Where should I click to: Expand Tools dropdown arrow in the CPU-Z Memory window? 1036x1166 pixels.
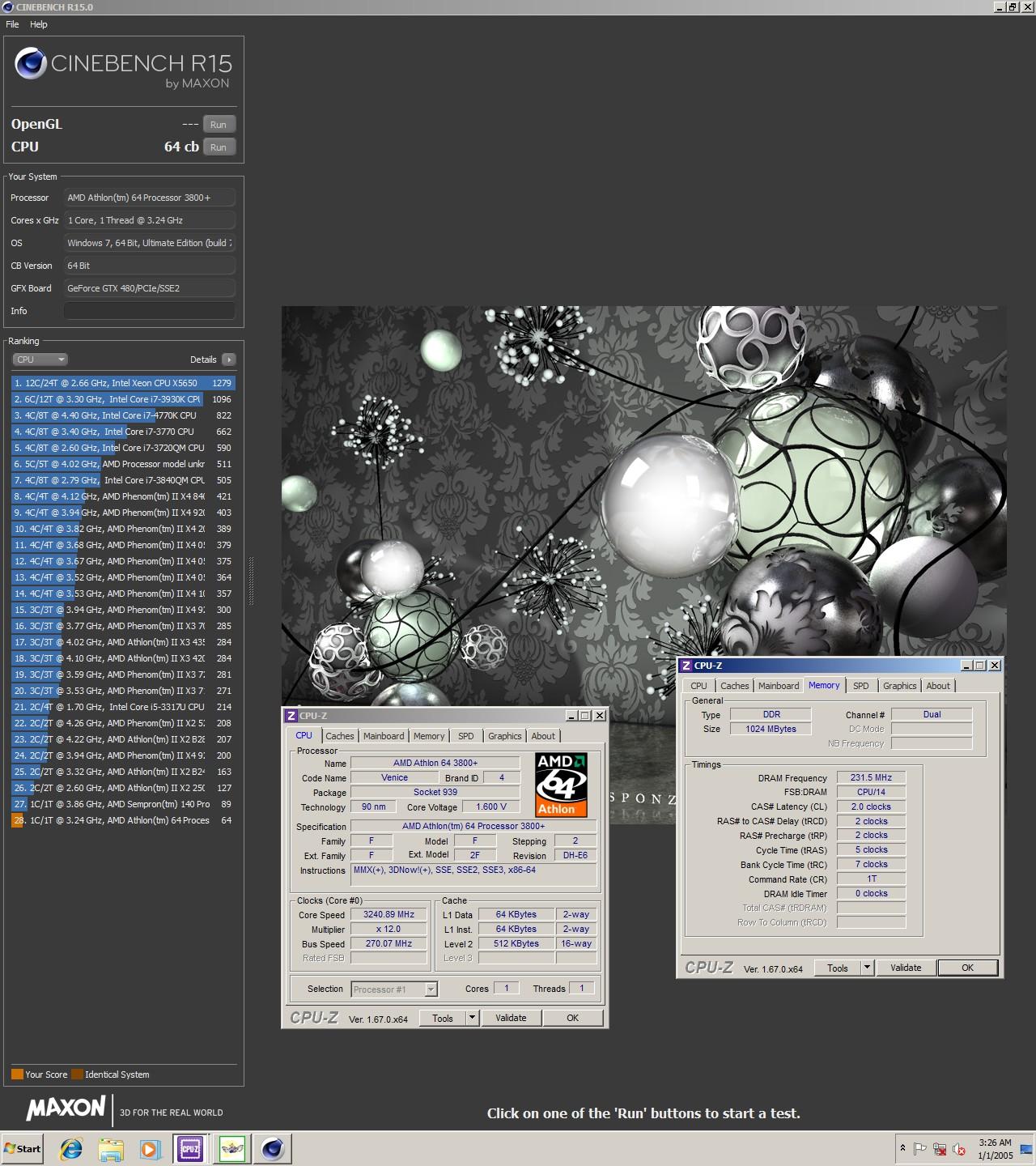tap(868, 968)
